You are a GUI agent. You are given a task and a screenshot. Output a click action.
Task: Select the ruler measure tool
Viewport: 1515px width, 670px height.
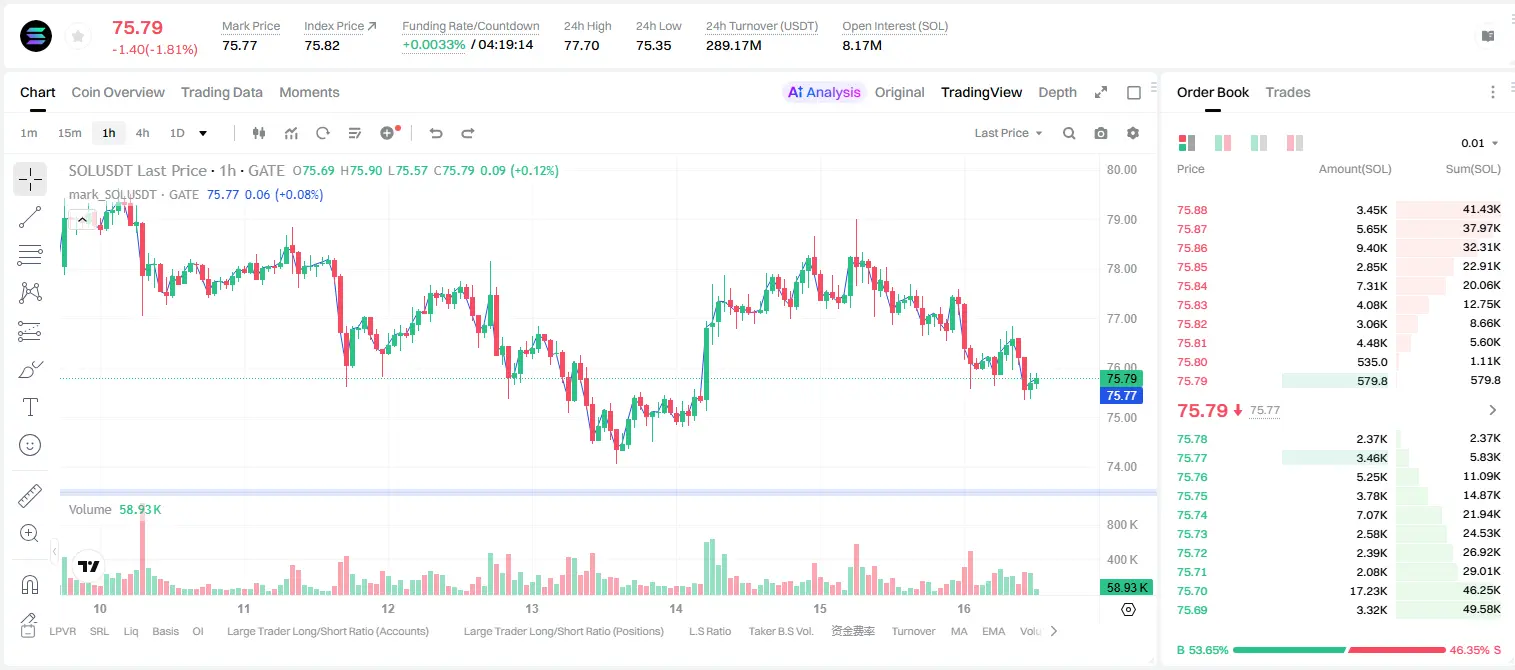point(30,496)
